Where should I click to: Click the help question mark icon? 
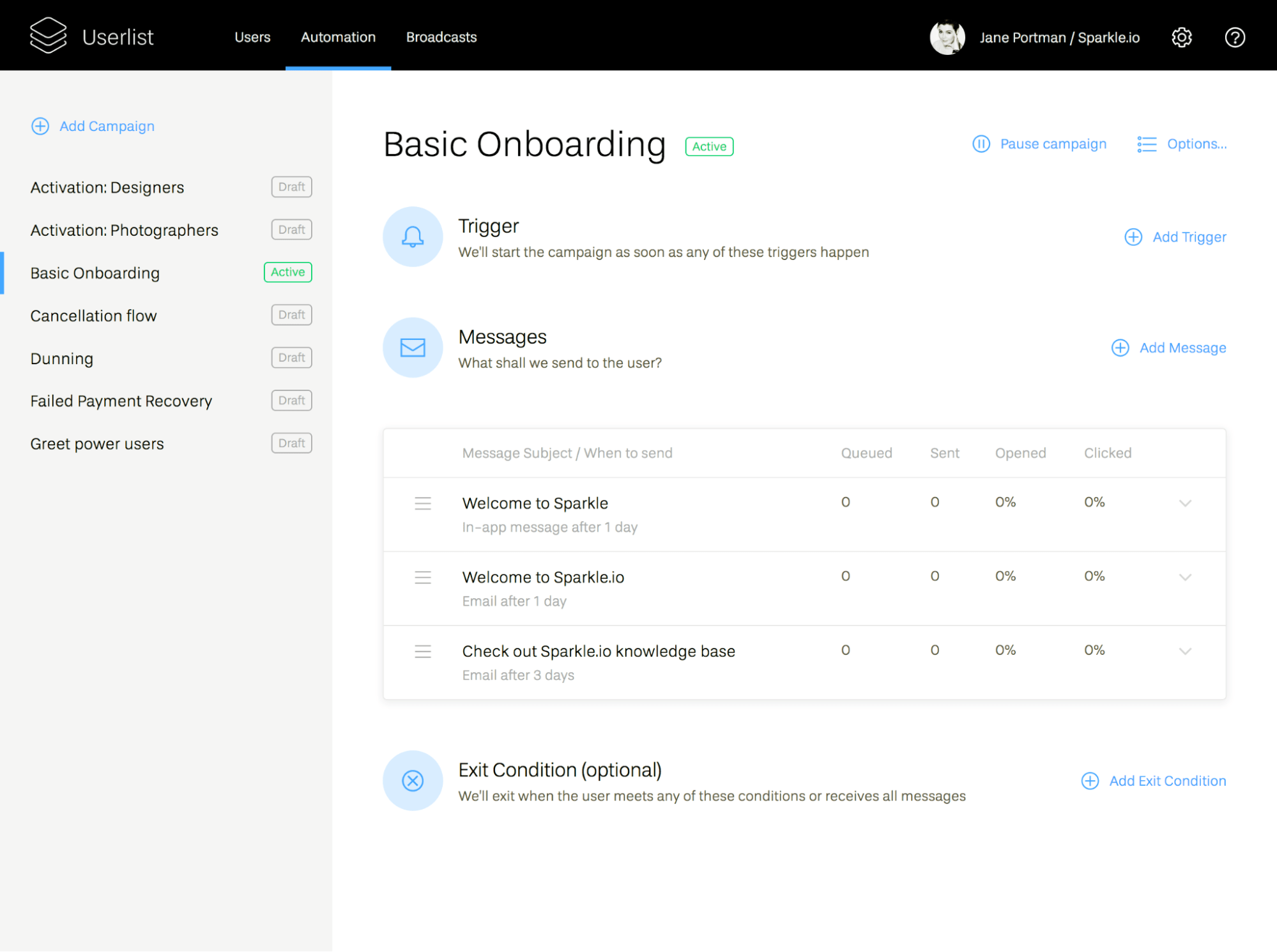pyautogui.click(x=1235, y=37)
